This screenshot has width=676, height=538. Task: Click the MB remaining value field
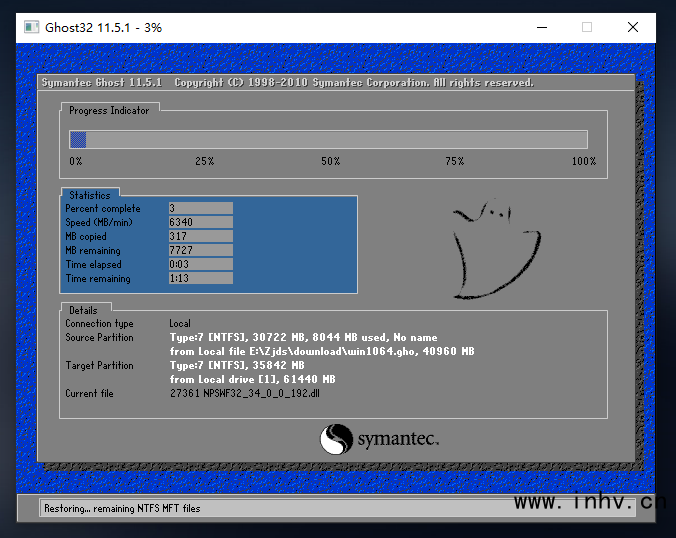click(200, 250)
